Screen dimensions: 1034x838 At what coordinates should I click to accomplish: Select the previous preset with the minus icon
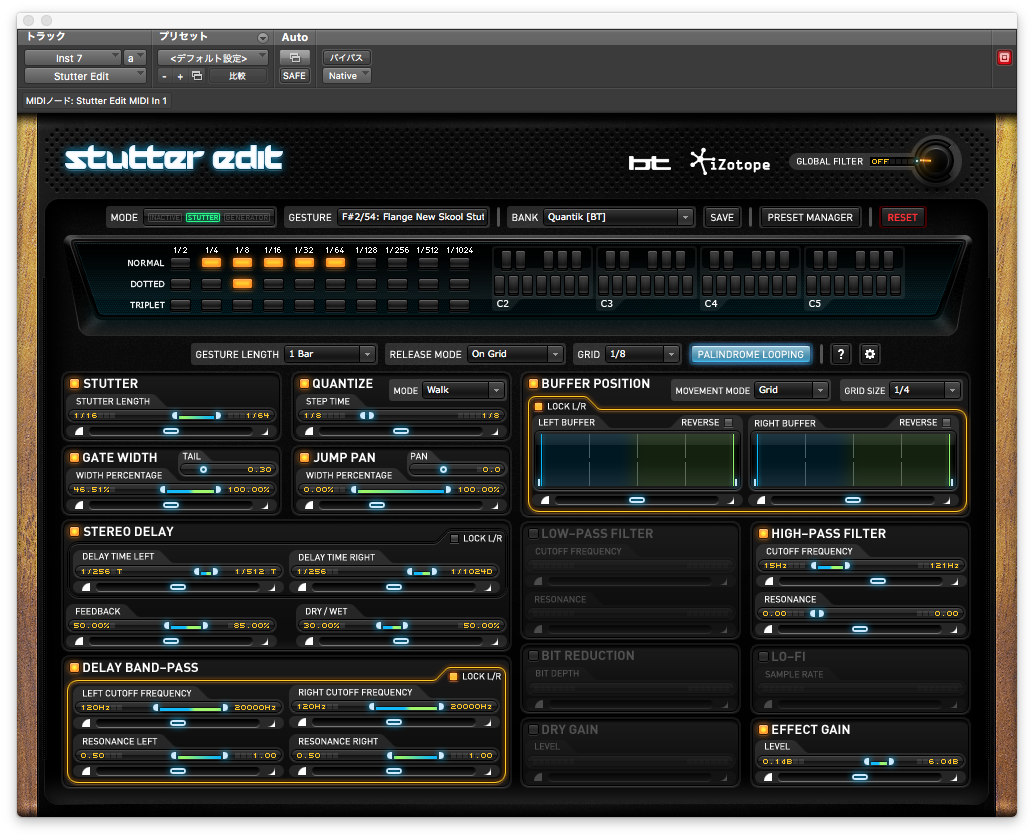coord(164,76)
